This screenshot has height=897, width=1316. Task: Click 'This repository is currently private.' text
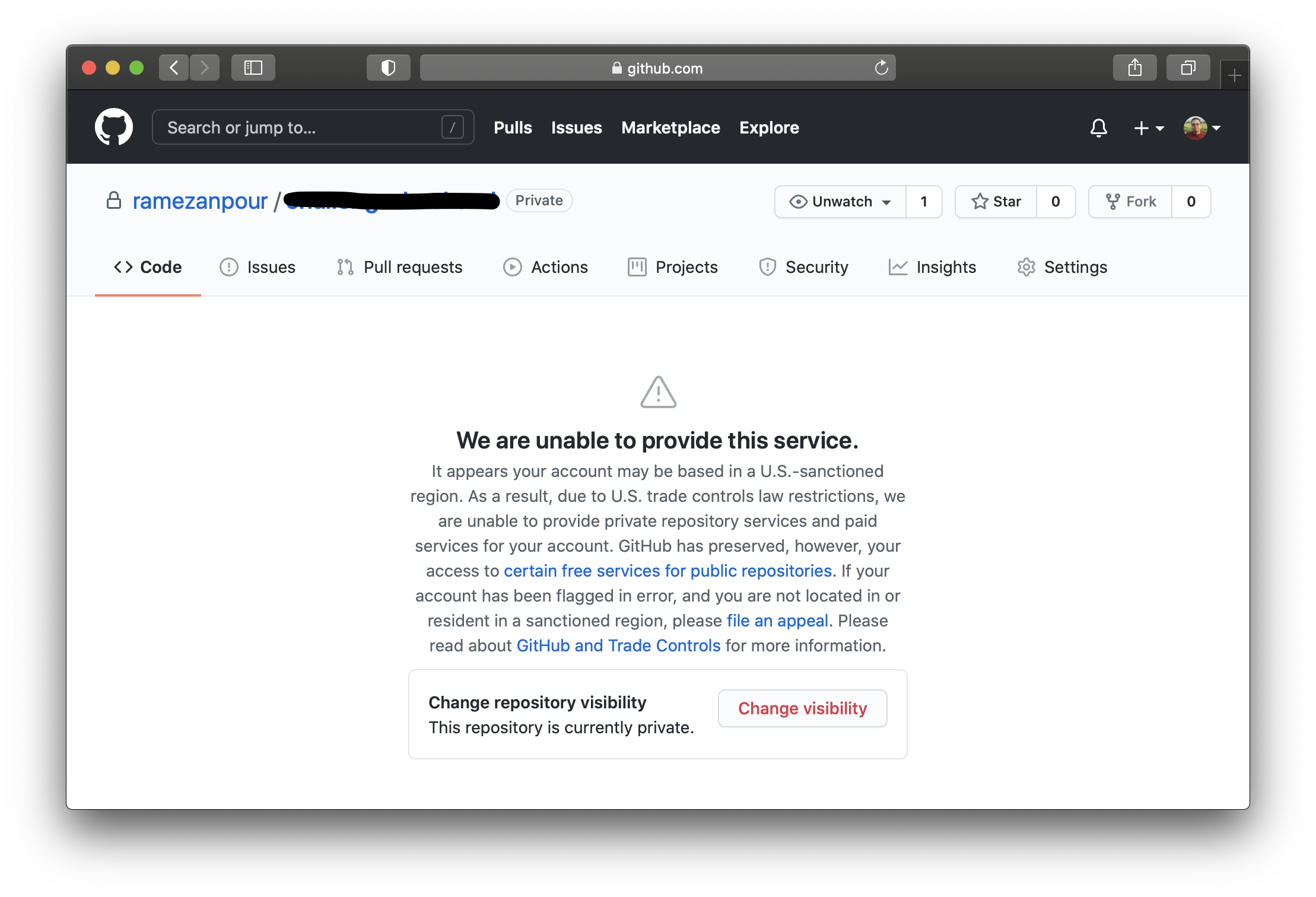pos(561,727)
